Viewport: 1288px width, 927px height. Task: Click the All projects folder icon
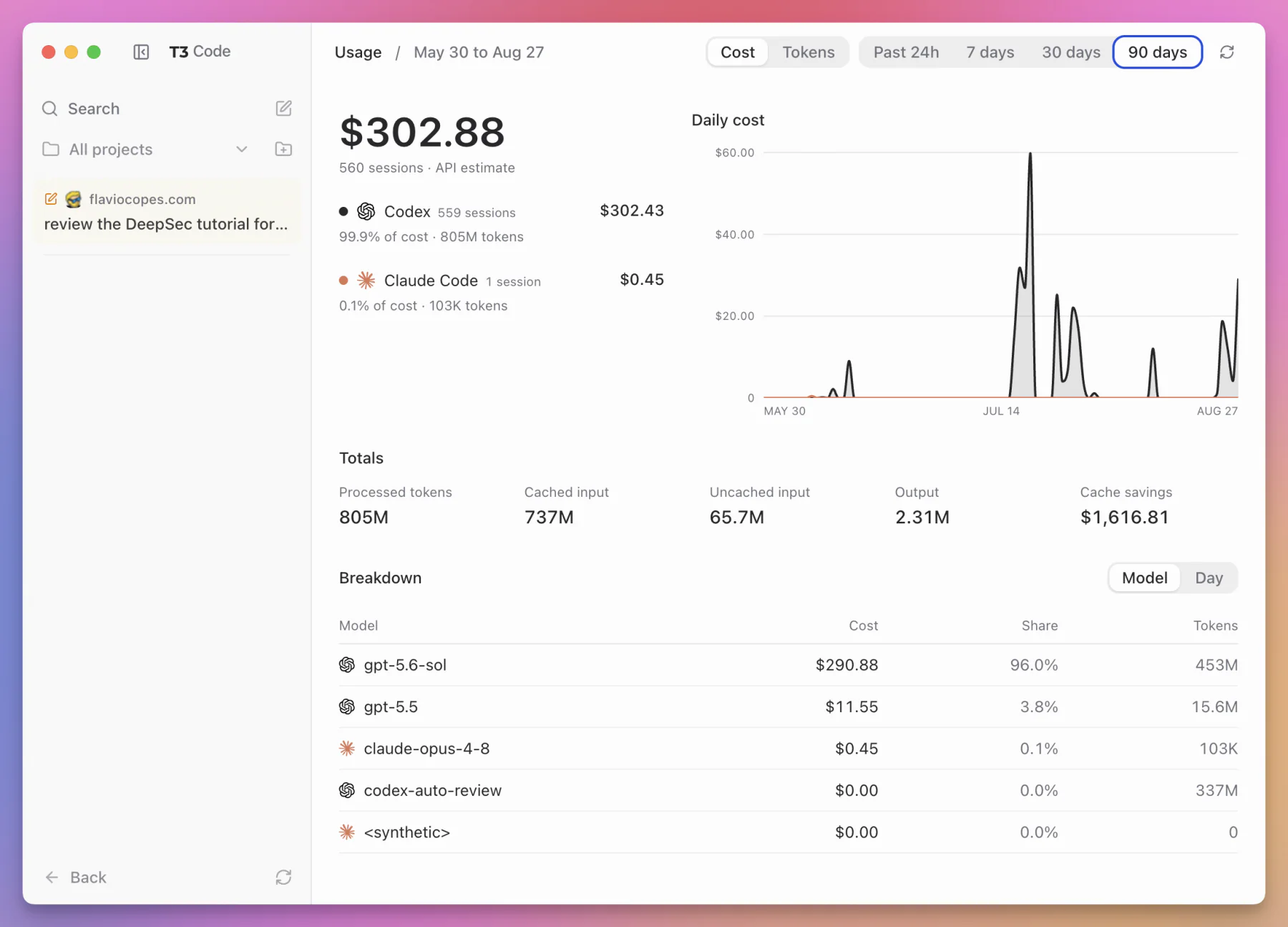click(51, 149)
